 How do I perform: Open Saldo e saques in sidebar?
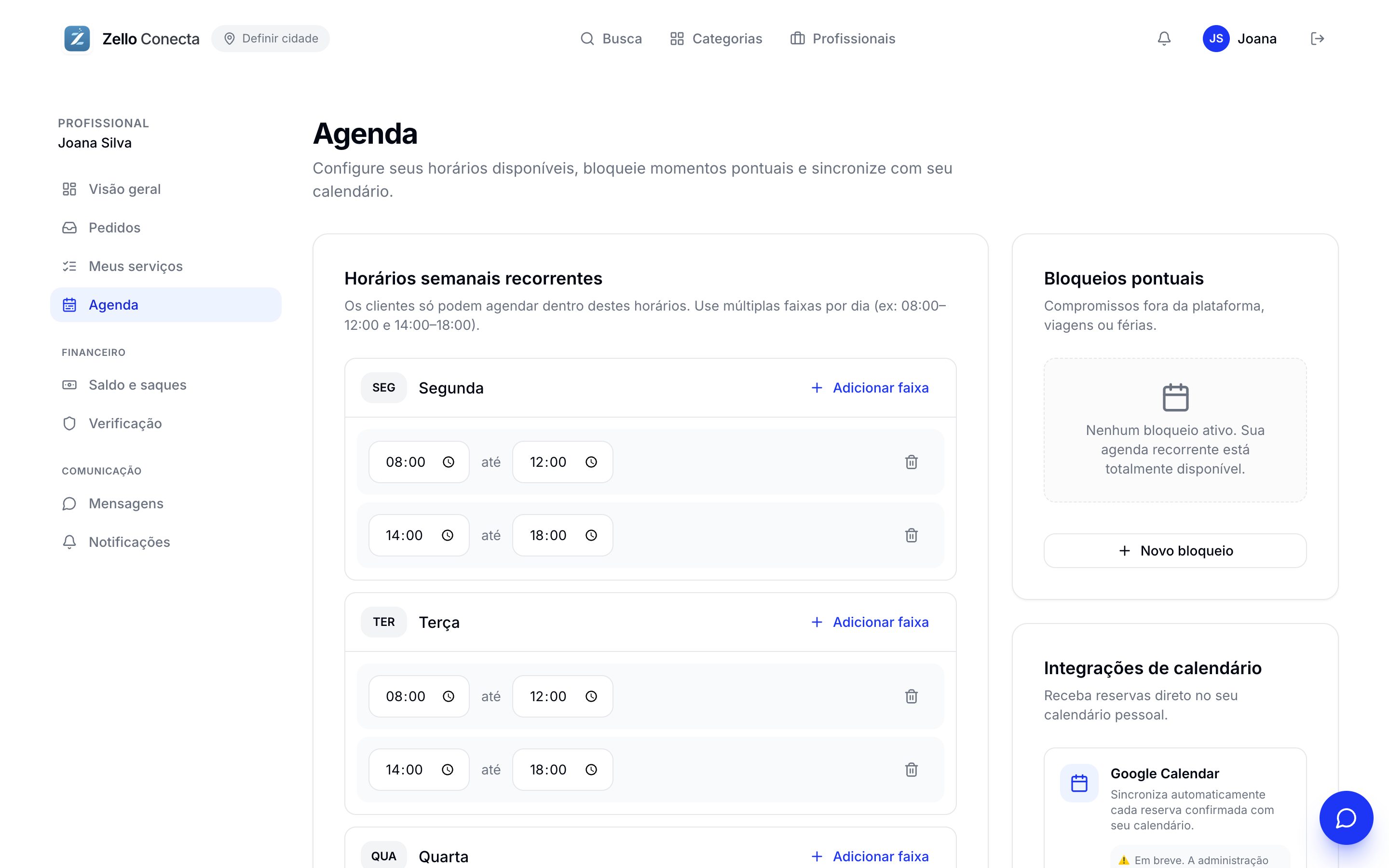point(166,385)
